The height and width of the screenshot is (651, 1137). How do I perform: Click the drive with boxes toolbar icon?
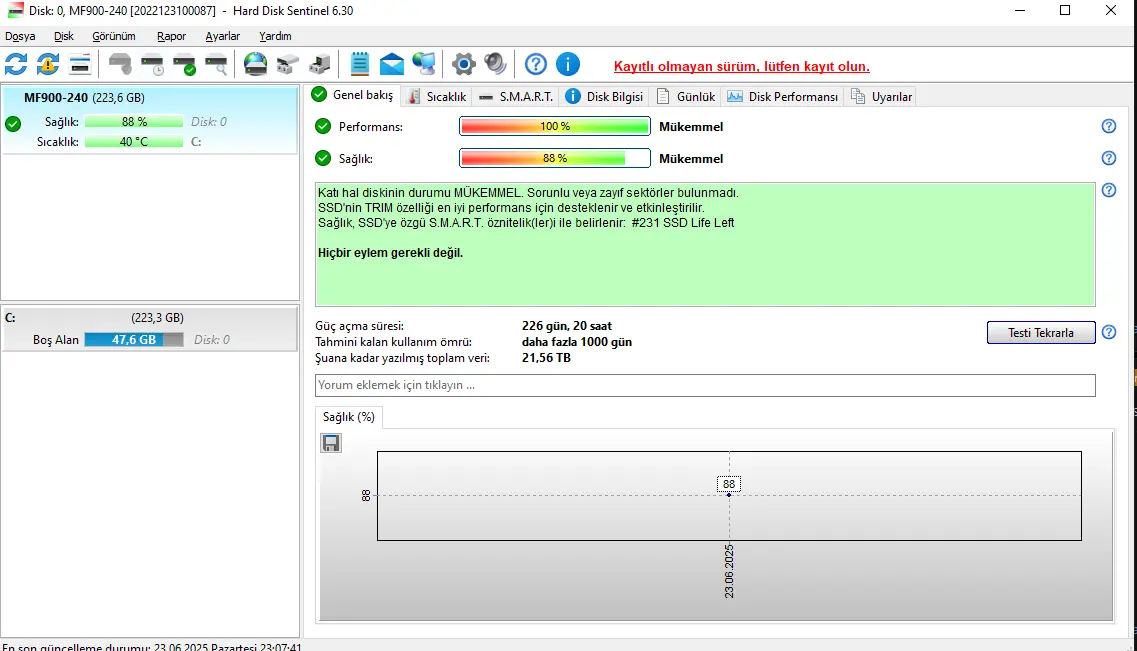tap(287, 65)
